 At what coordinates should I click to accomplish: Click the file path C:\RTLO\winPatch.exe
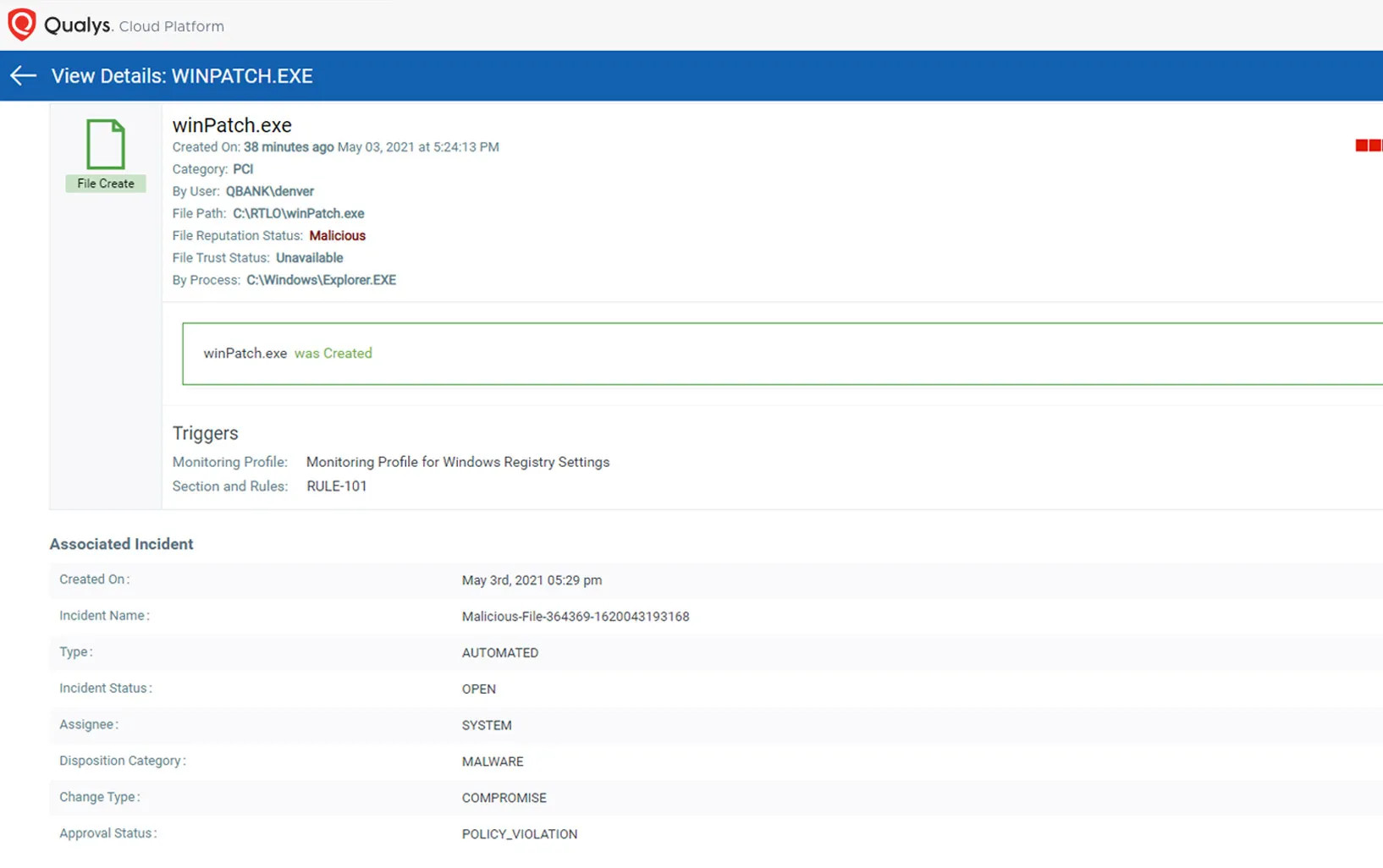pyautogui.click(x=298, y=213)
